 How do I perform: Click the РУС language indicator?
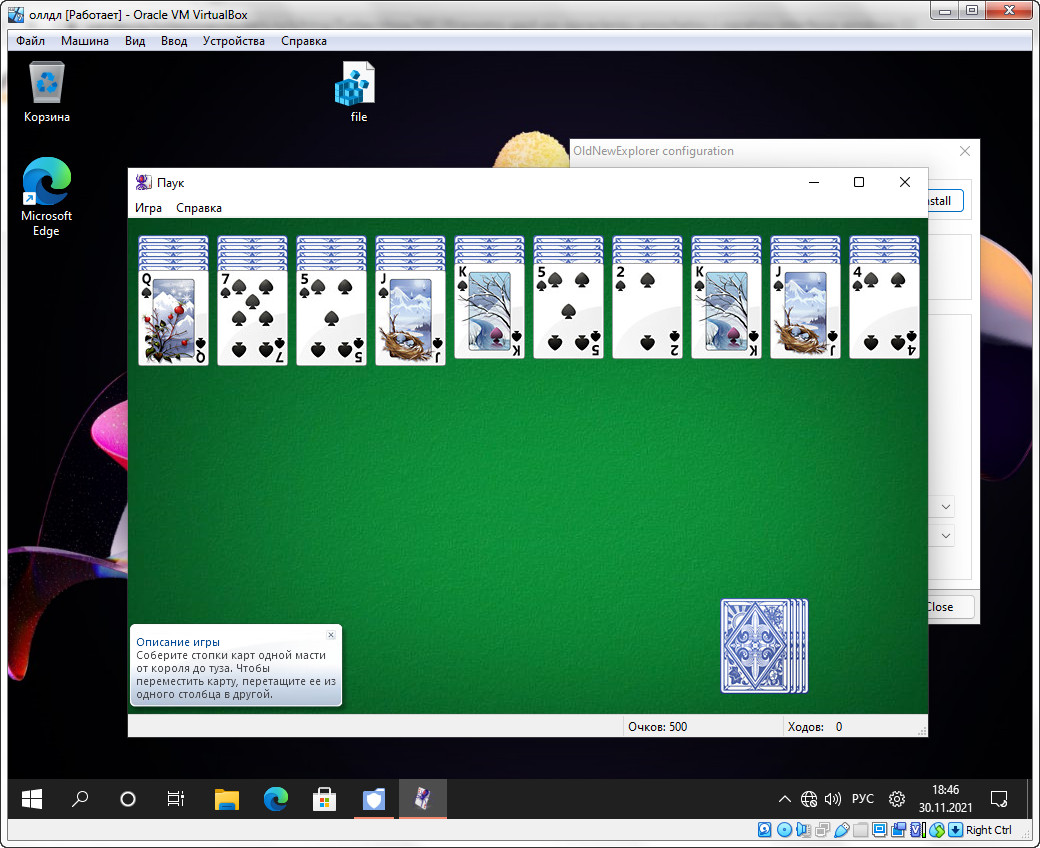(x=862, y=799)
